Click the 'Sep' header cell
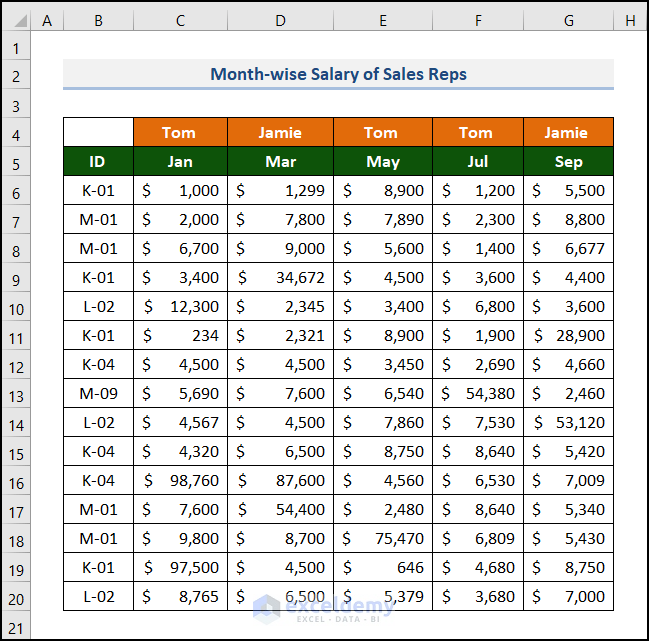The height and width of the screenshot is (641, 649). [x=569, y=161]
